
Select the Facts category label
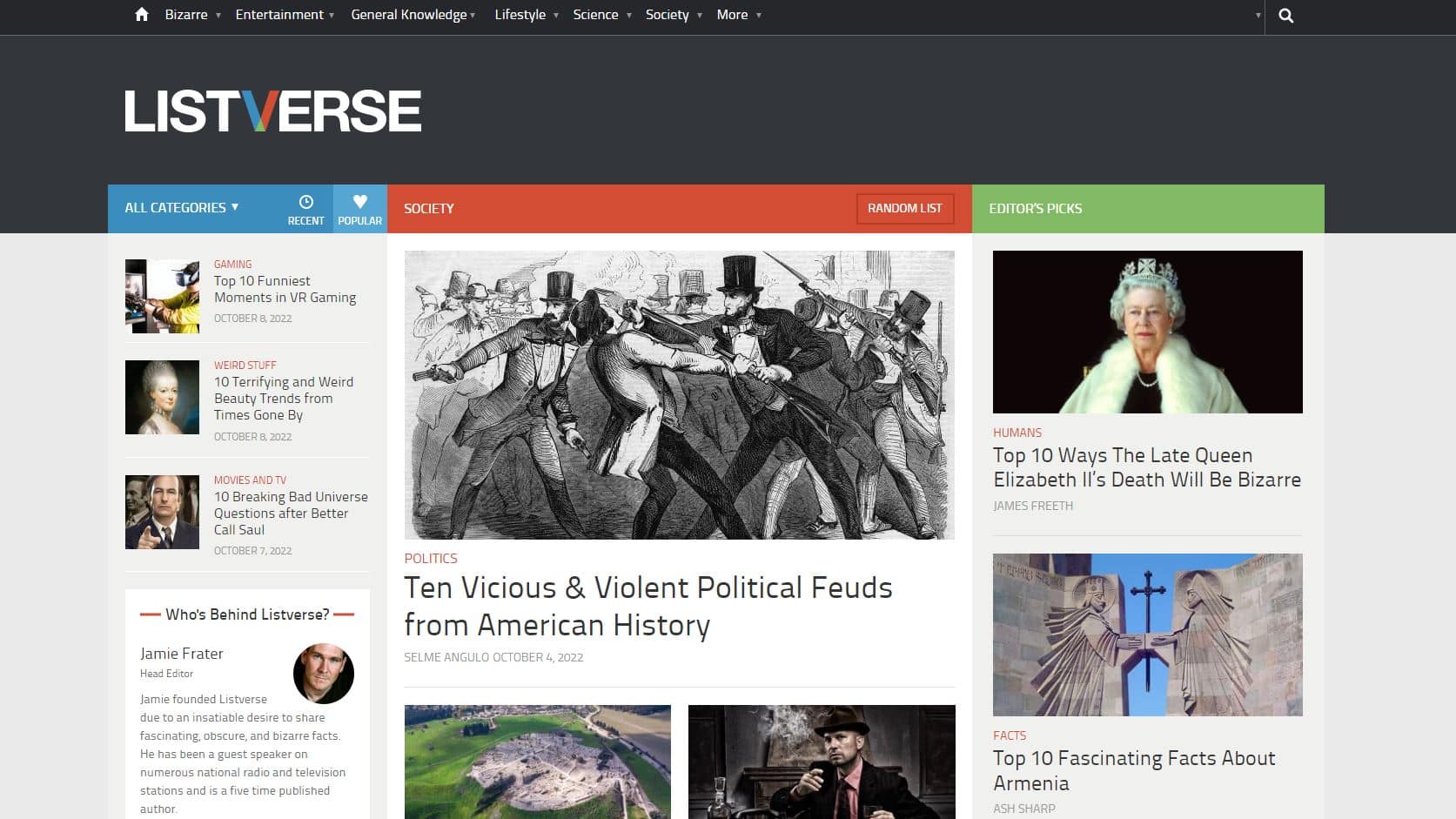(1010, 735)
